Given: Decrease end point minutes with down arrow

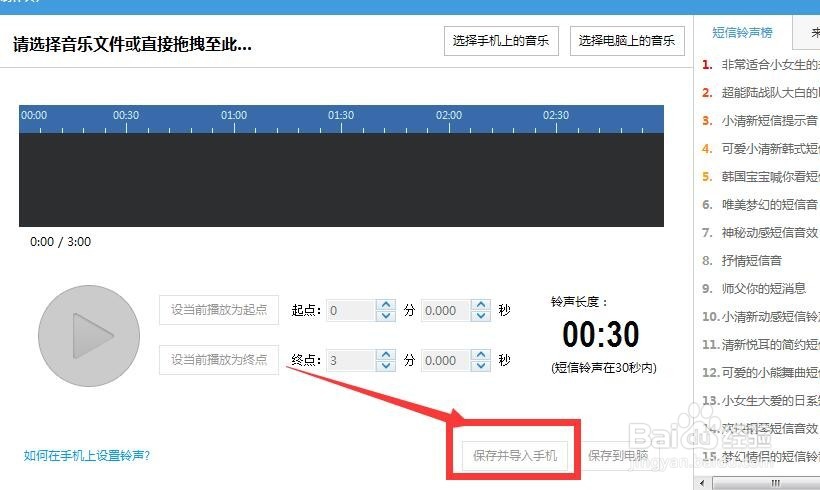Looking at the screenshot, I should [386, 366].
